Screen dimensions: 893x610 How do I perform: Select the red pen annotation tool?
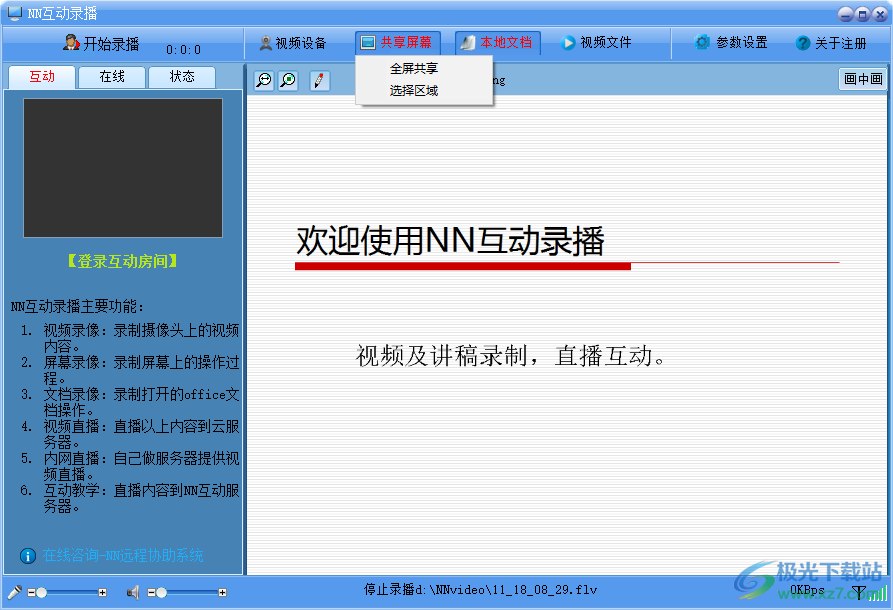[x=319, y=80]
